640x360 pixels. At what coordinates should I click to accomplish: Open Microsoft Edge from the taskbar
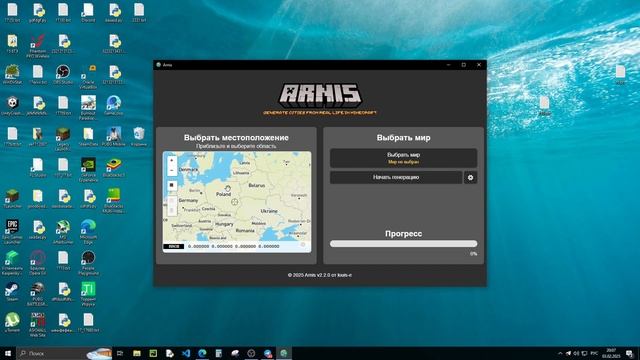click(x=202, y=353)
